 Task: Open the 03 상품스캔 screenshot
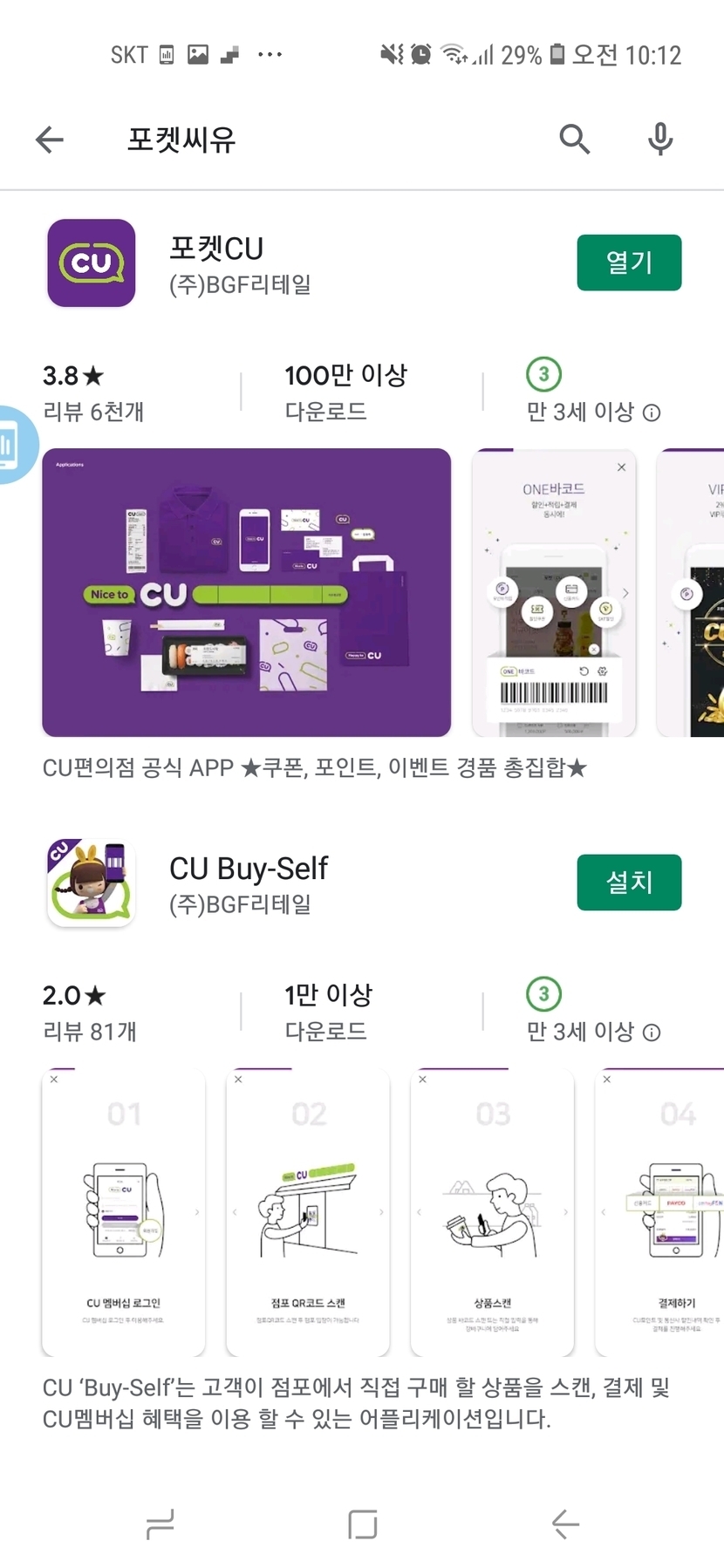[x=492, y=1212]
